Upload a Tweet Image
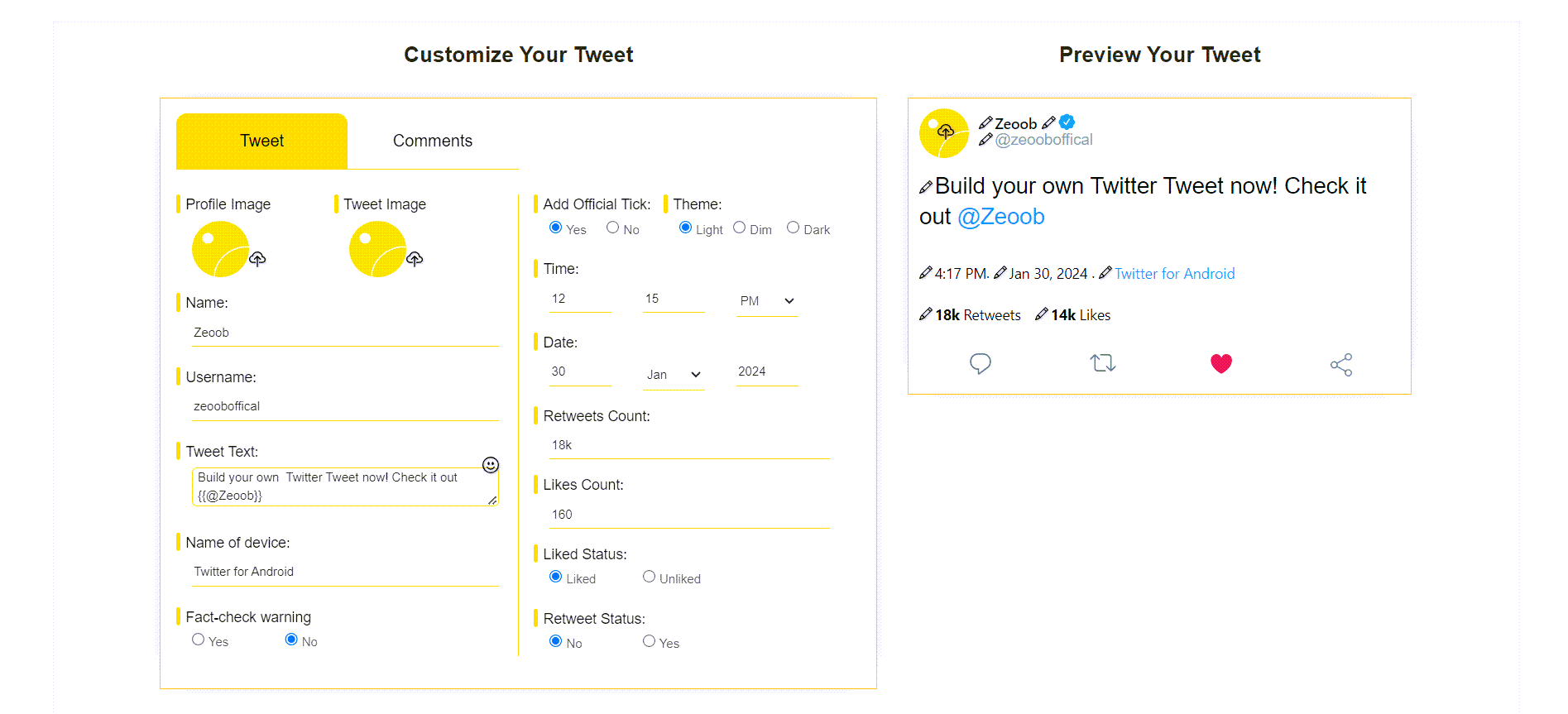 (x=415, y=259)
